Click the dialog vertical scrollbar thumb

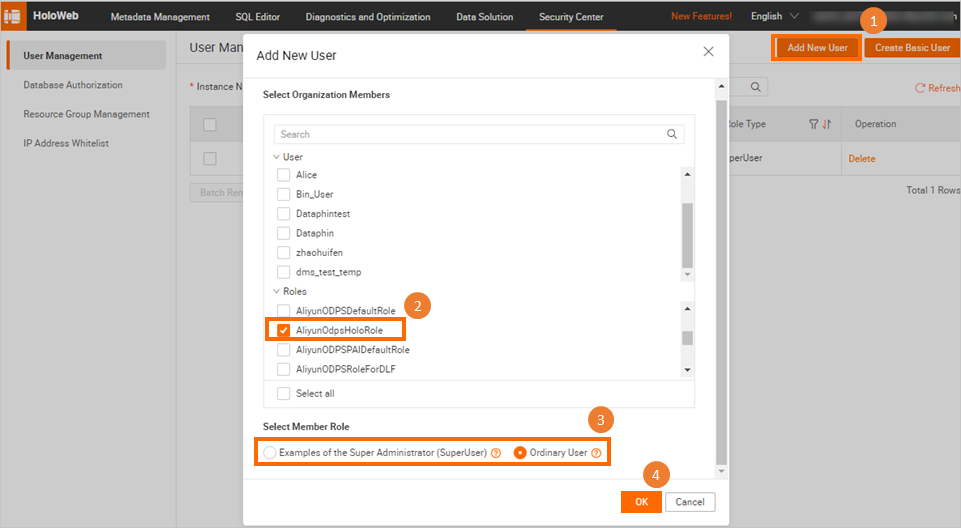tap(721, 282)
